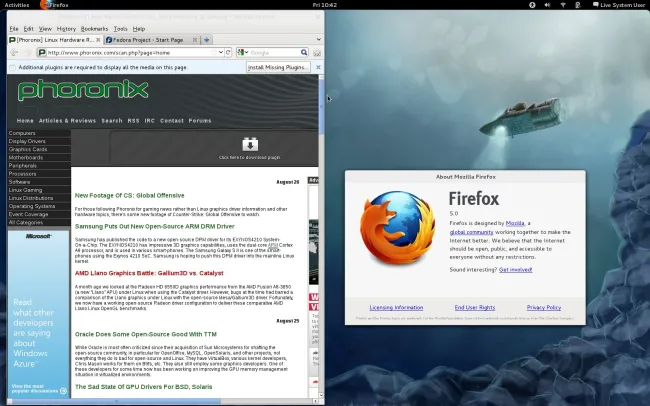Open the View menu

point(45,29)
